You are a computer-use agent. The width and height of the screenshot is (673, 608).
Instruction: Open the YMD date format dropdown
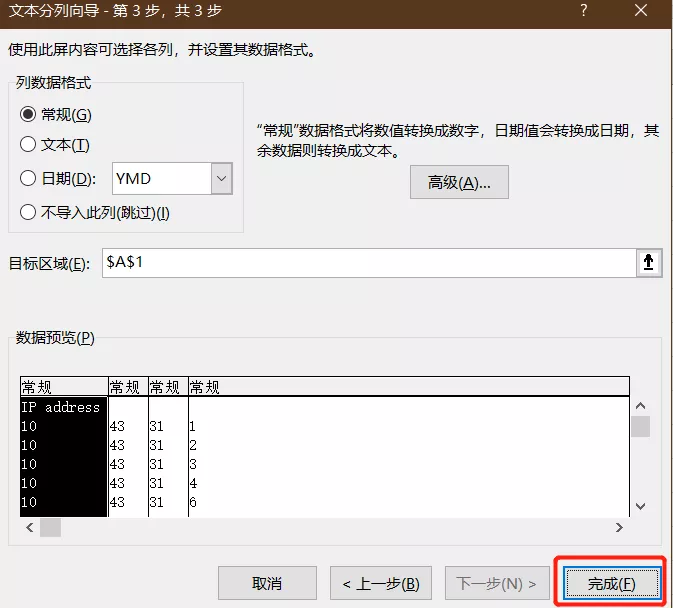pyautogui.click(x=221, y=179)
